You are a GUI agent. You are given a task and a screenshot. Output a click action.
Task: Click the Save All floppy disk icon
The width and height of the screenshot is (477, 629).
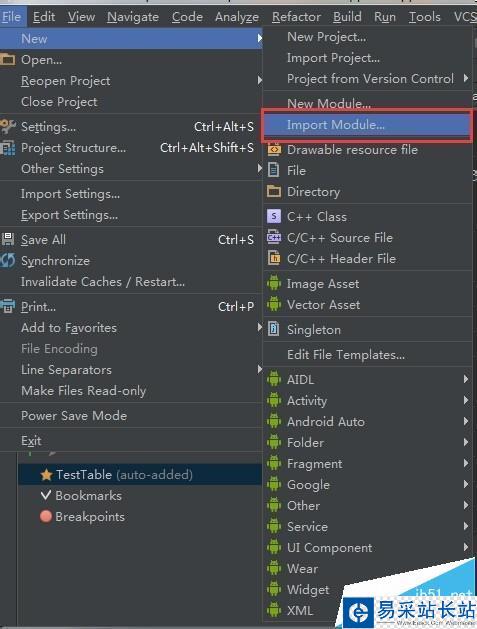pyautogui.click(x=8, y=239)
